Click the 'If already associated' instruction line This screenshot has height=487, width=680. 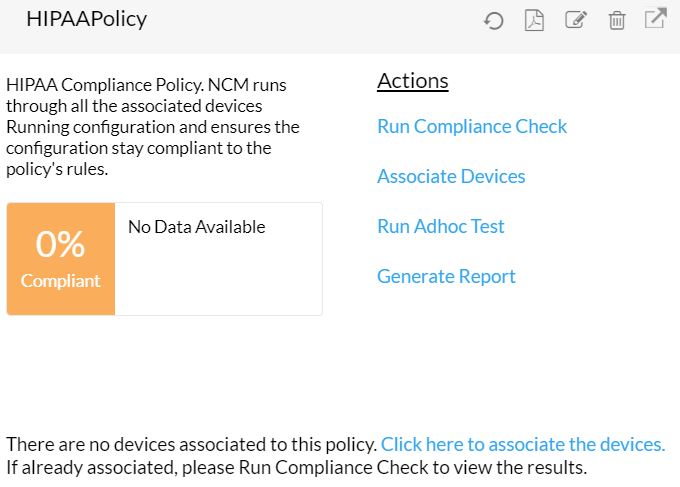(296, 467)
